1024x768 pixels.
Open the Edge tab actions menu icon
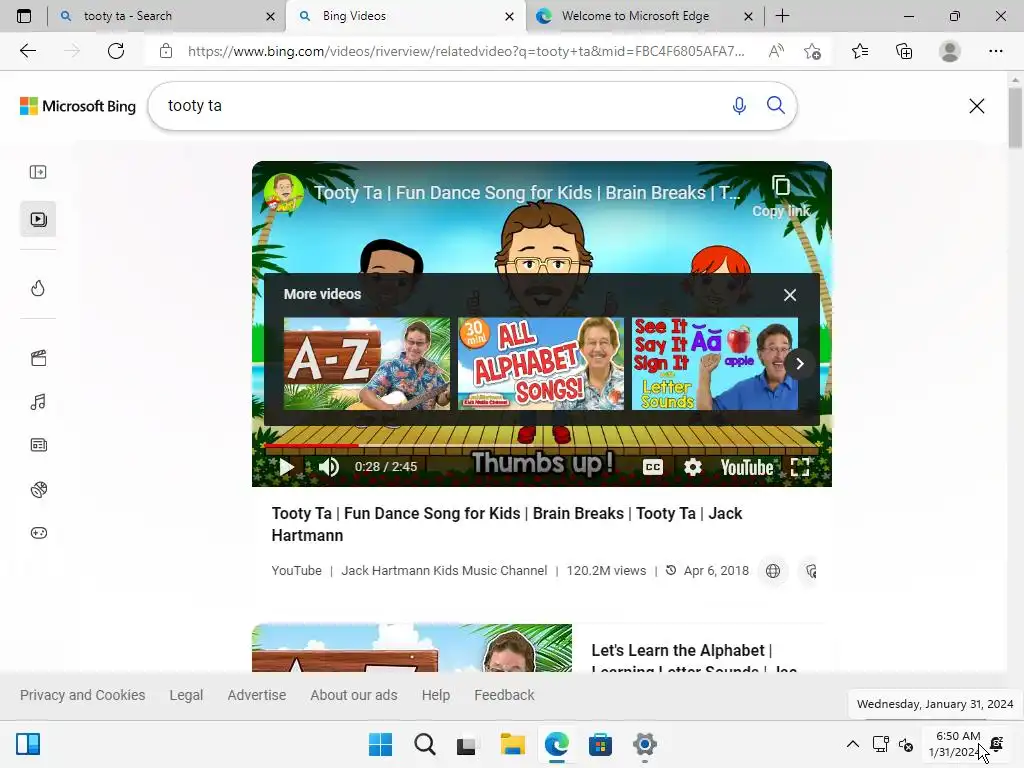tap(24, 16)
